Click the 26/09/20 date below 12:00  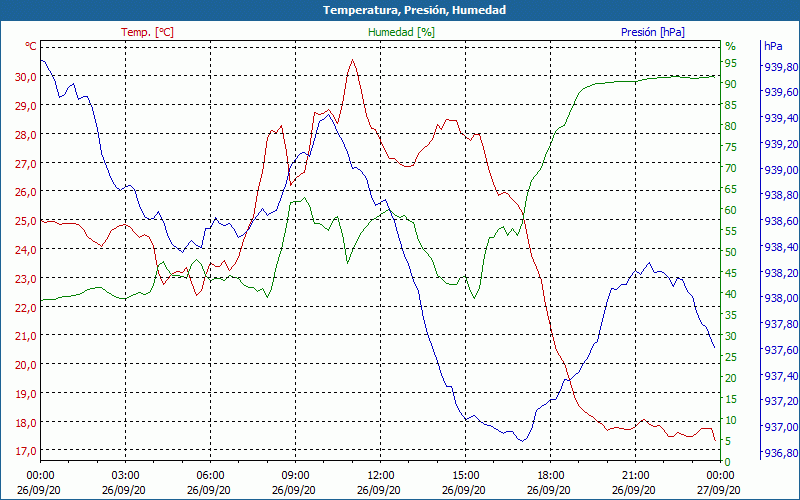click(379, 490)
